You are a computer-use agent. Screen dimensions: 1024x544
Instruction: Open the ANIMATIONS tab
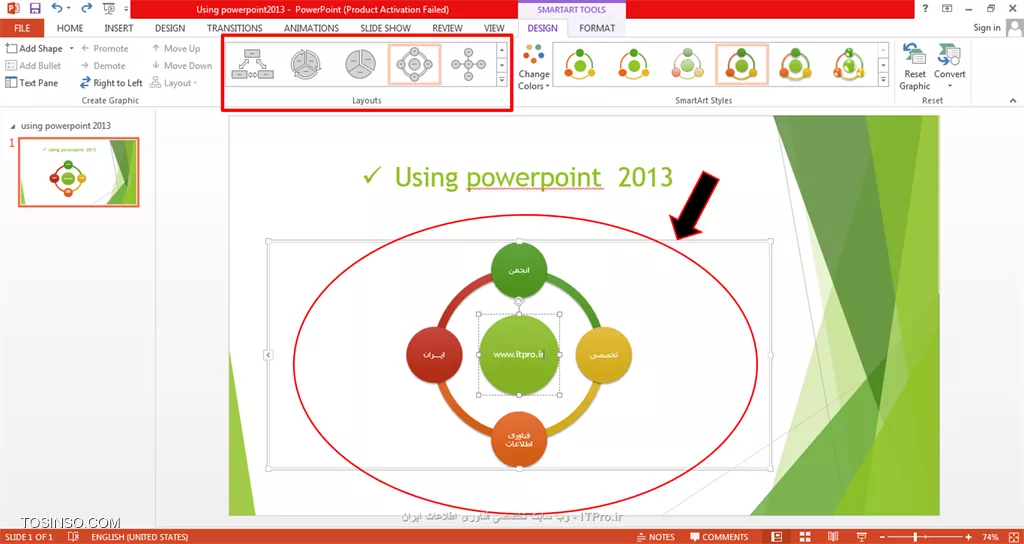click(312, 28)
